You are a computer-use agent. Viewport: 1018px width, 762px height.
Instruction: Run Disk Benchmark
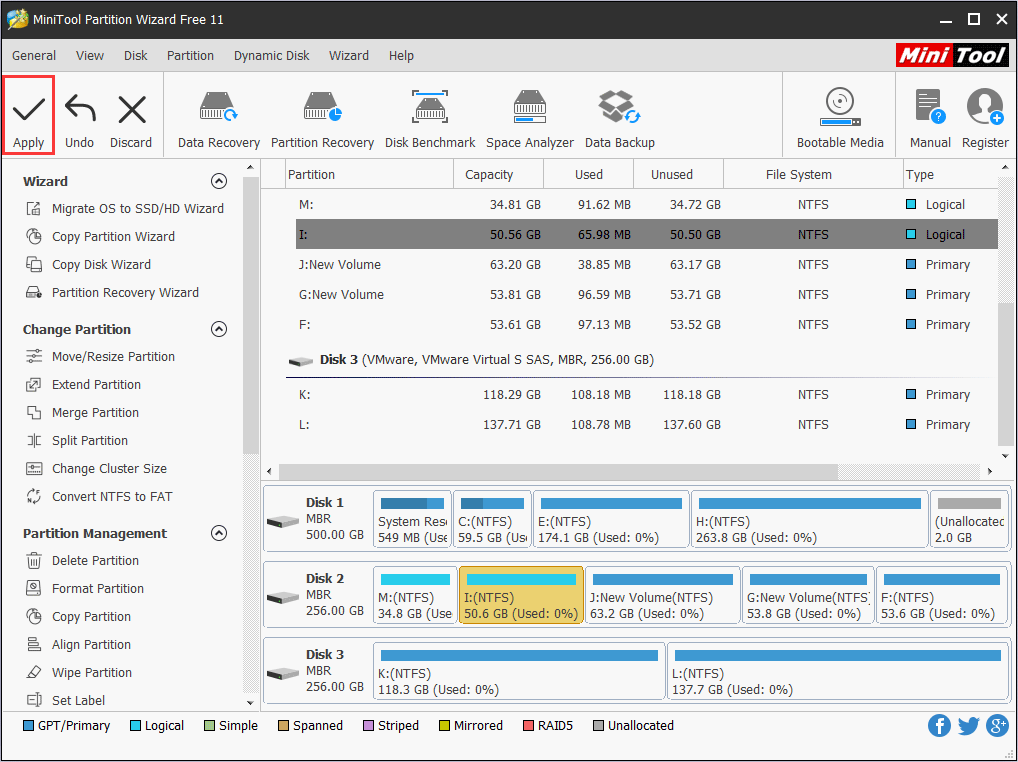pos(430,115)
